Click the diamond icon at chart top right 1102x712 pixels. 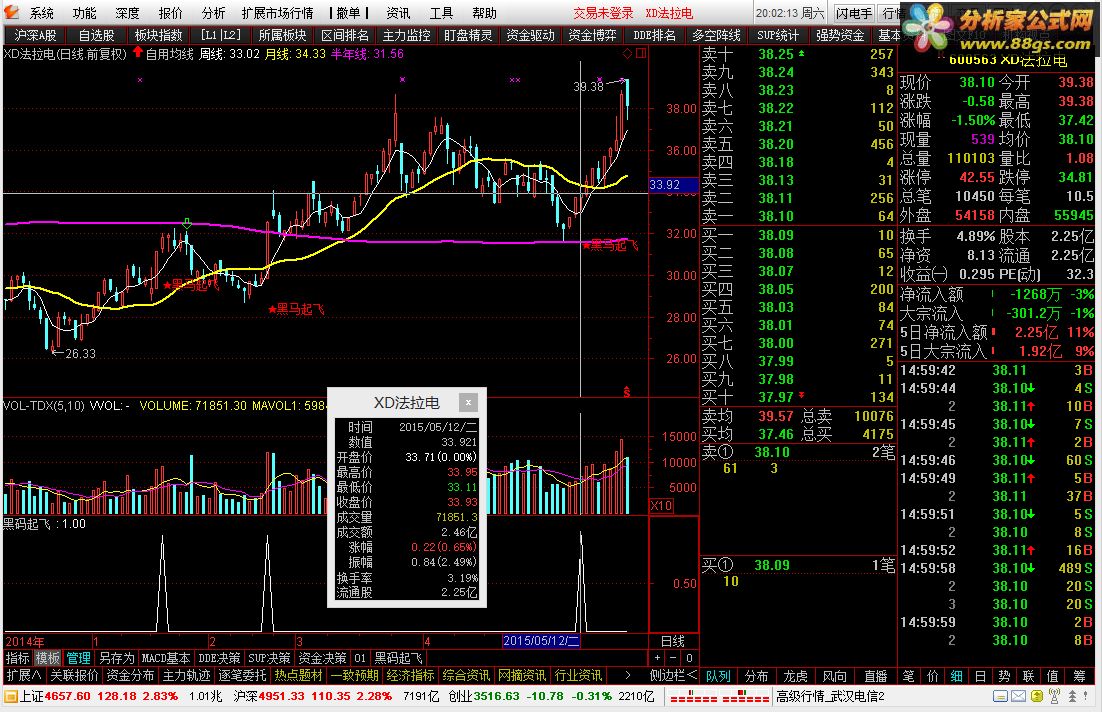click(x=627, y=54)
